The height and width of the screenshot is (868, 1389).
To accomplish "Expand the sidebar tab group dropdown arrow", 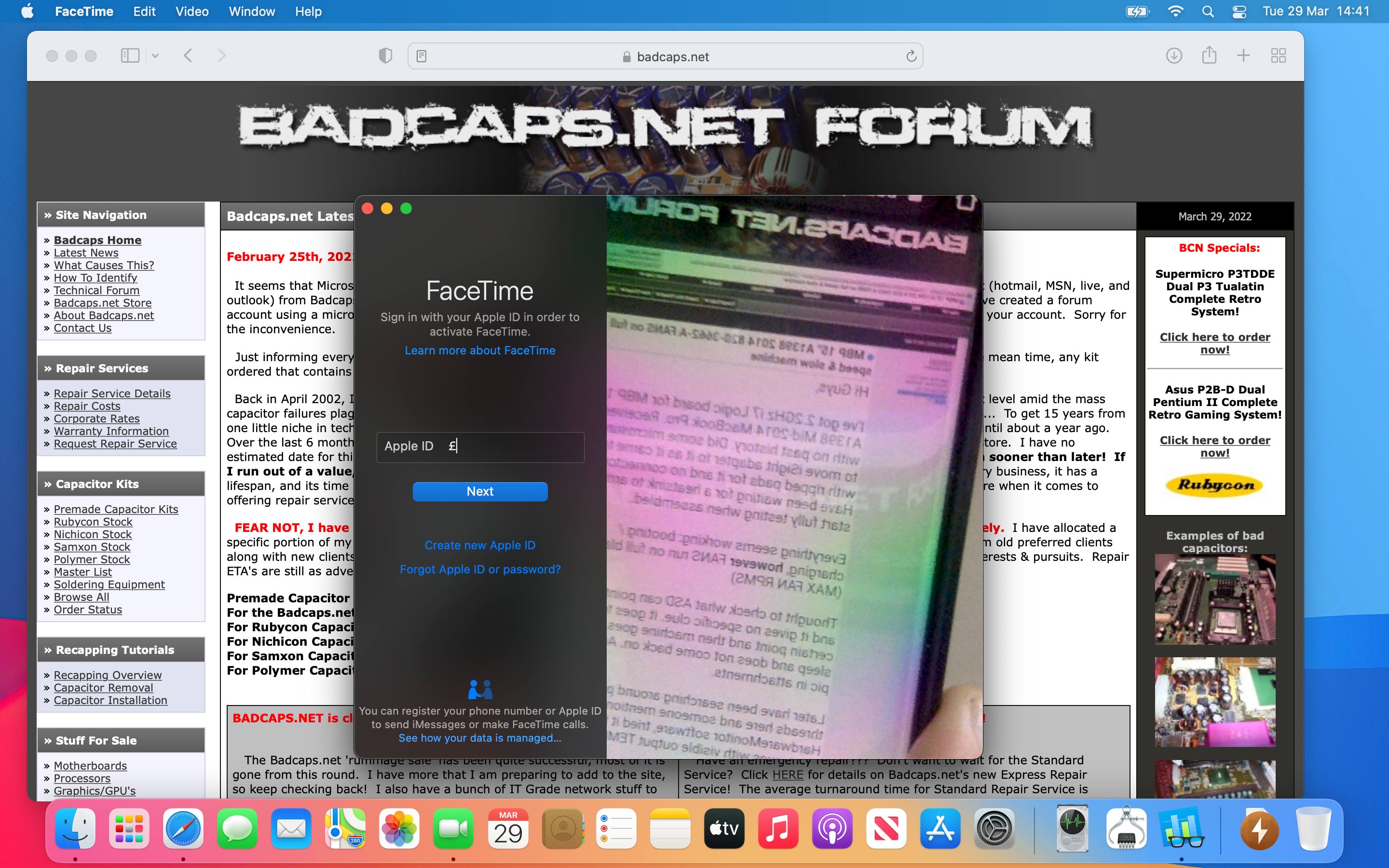I will point(155,55).
